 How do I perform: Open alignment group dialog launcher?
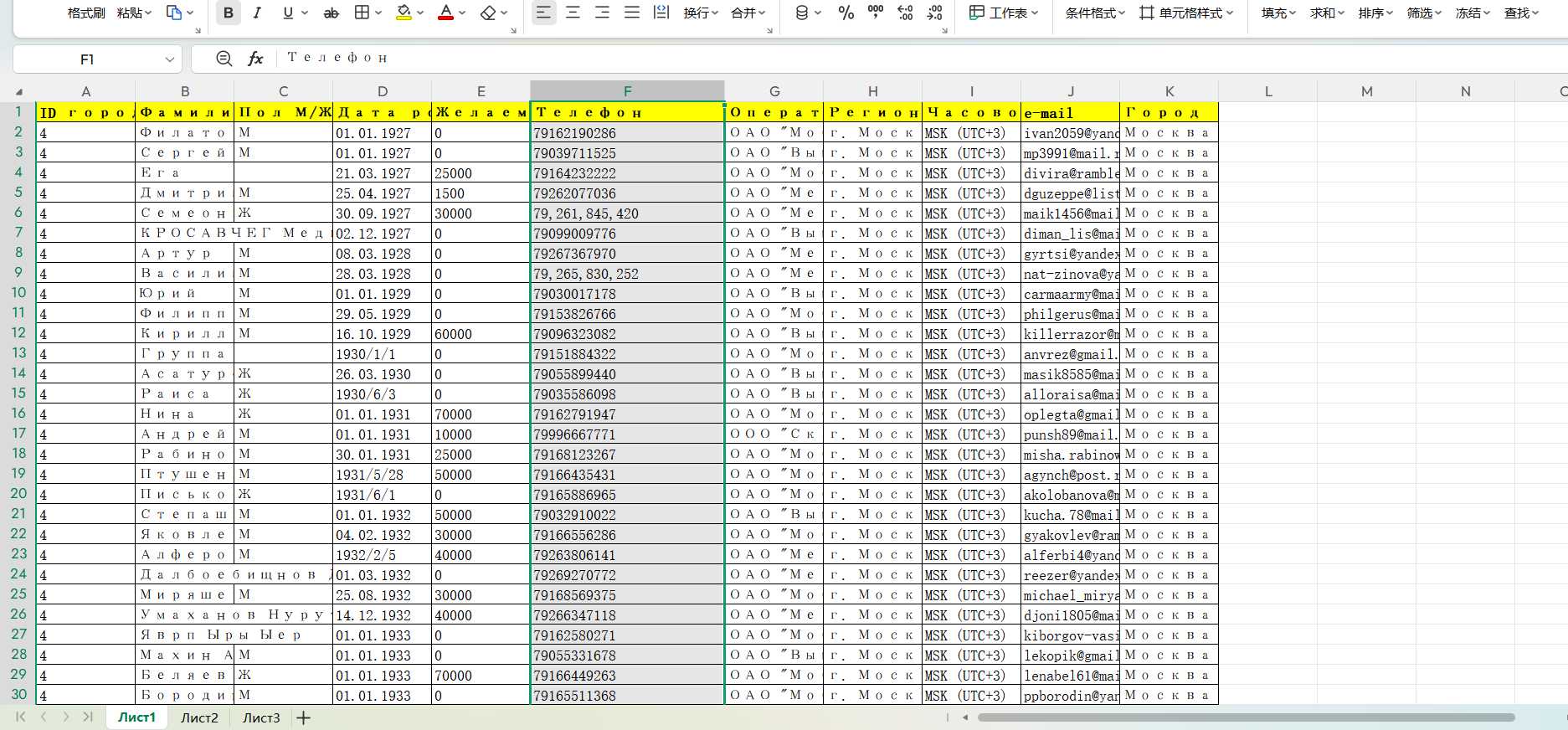[x=769, y=31]
